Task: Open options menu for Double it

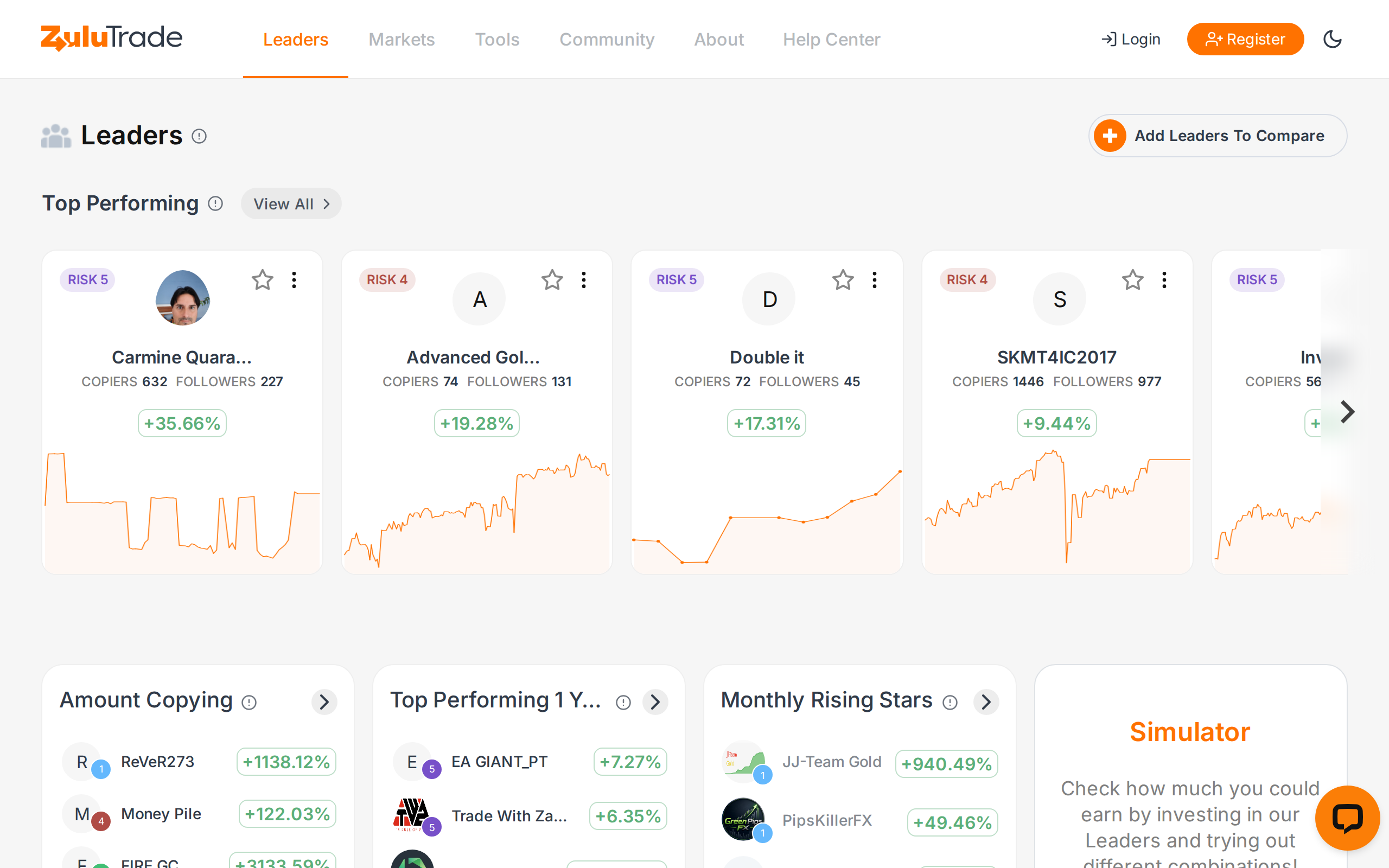Action: coord(875,280)
